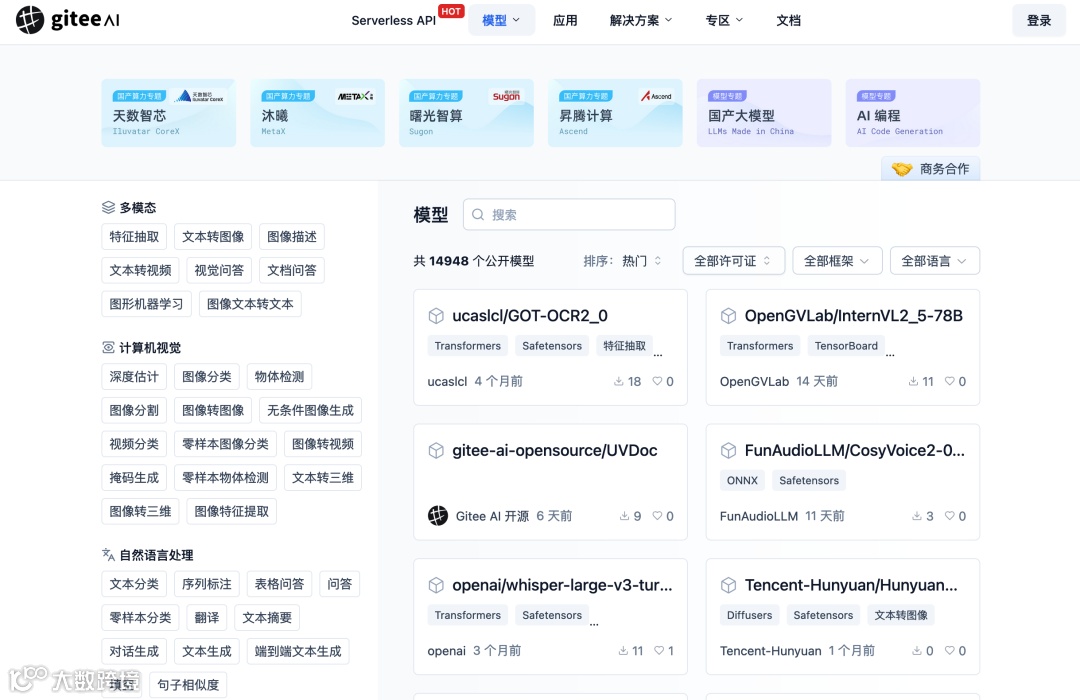Viewport: 1080px width, 700px height.
Task: Expand the 解决方案 navigation menu
Action: (641, 21)
